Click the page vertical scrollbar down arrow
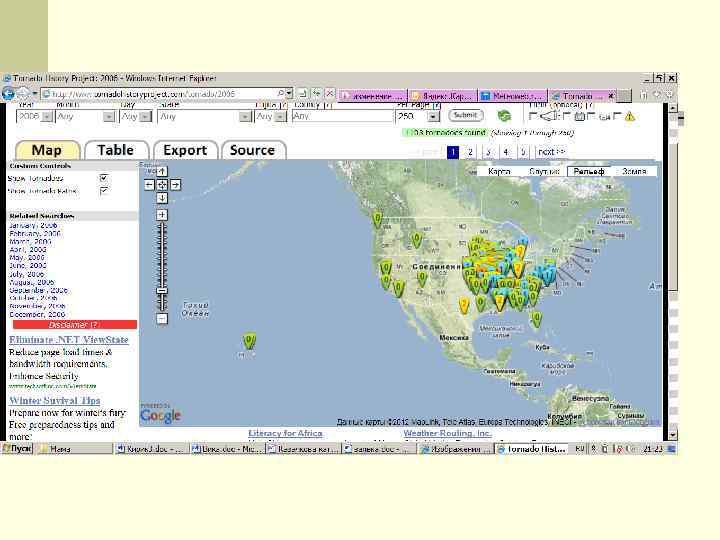 click(673, 434)
